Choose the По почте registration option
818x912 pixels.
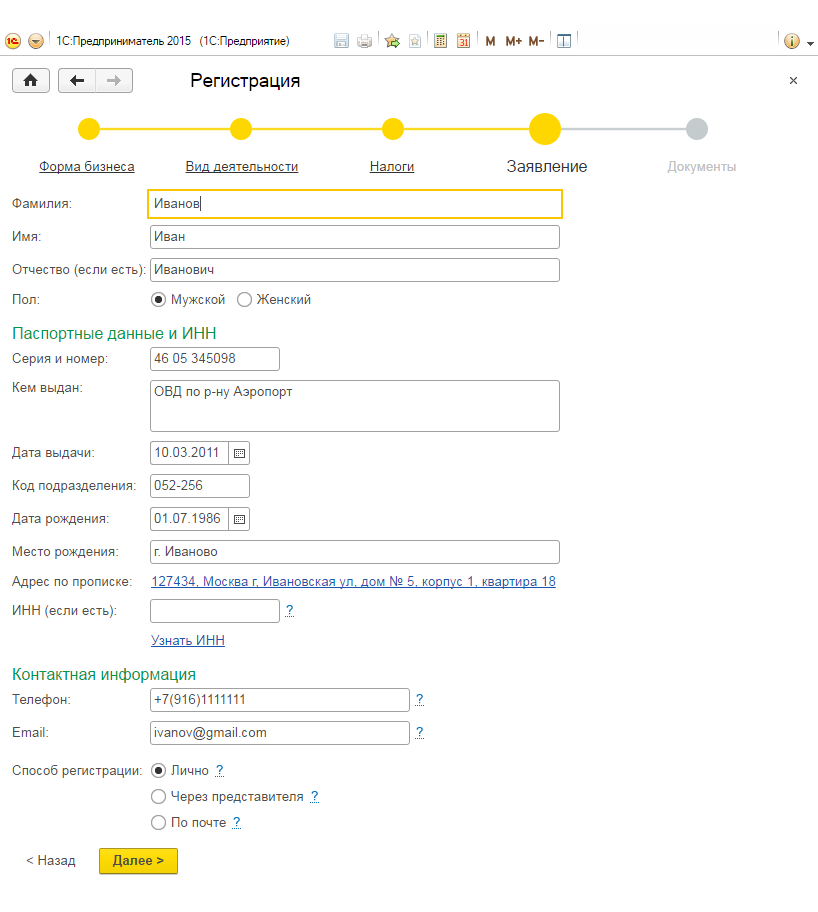point(158,822)
